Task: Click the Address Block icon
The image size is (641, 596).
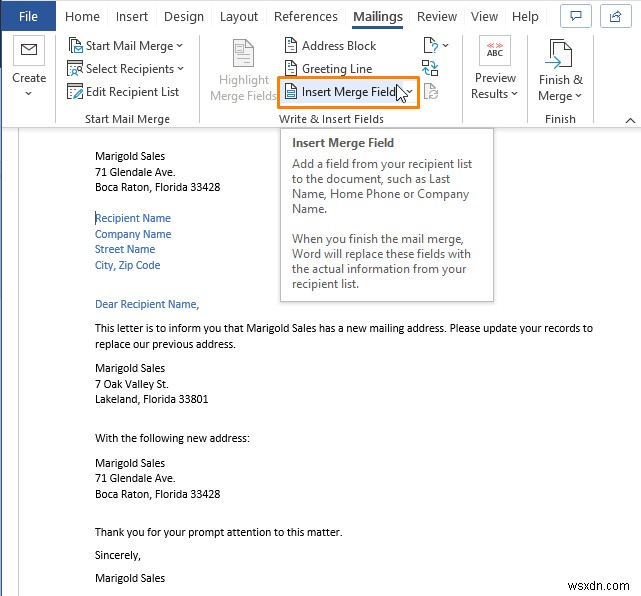Action: point(291,45)
